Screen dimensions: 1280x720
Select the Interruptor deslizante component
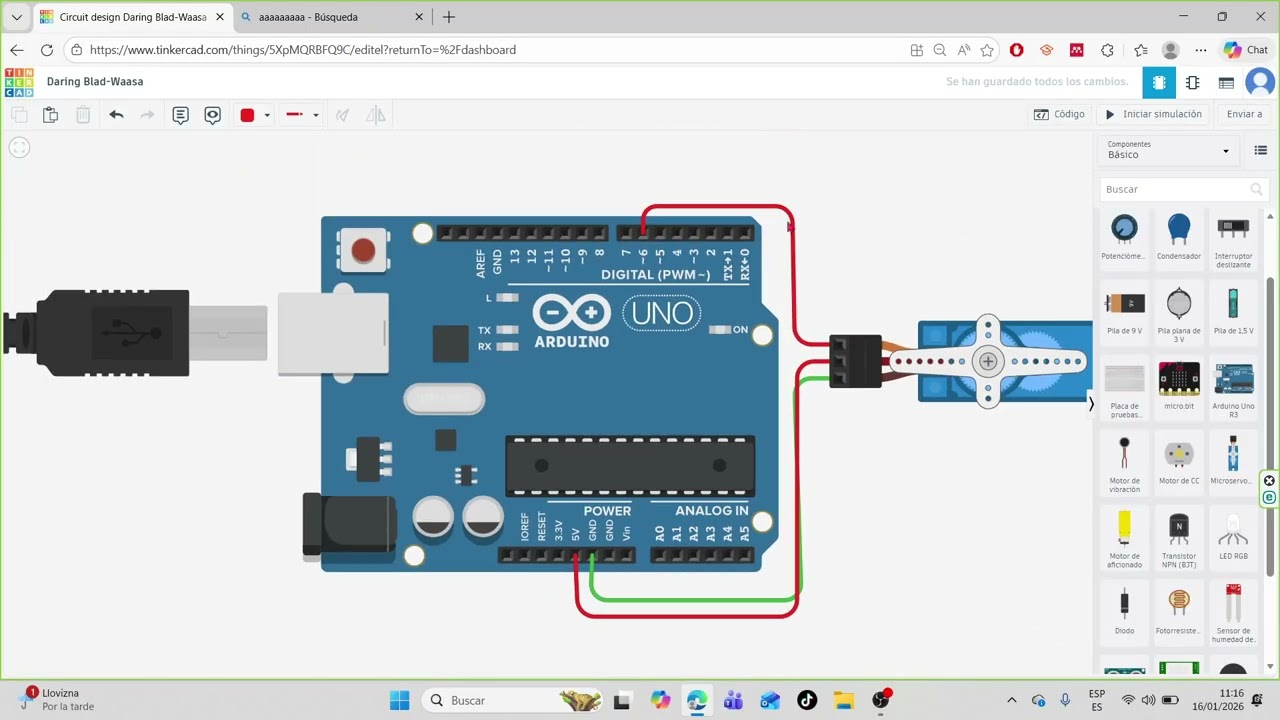[x=1233, y=240]
